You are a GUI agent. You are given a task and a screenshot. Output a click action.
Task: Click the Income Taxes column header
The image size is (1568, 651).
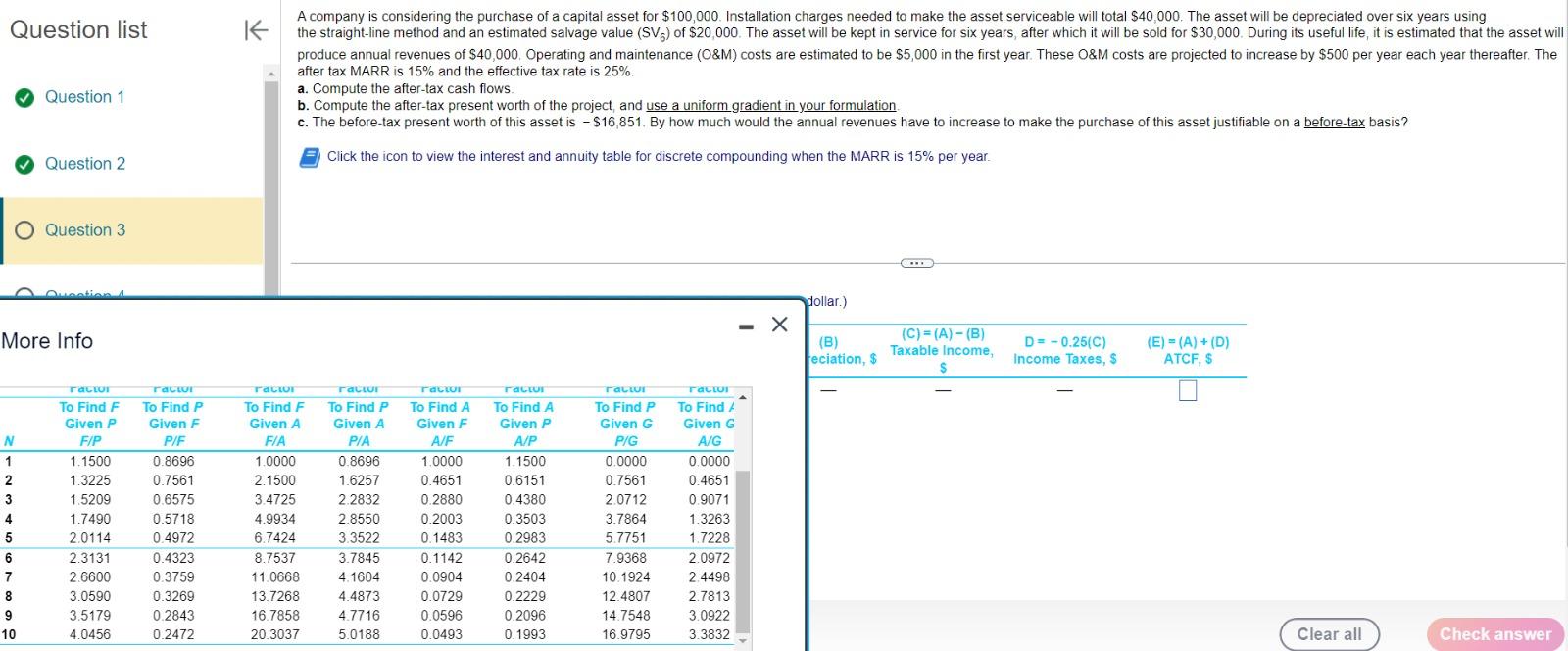1065,351
